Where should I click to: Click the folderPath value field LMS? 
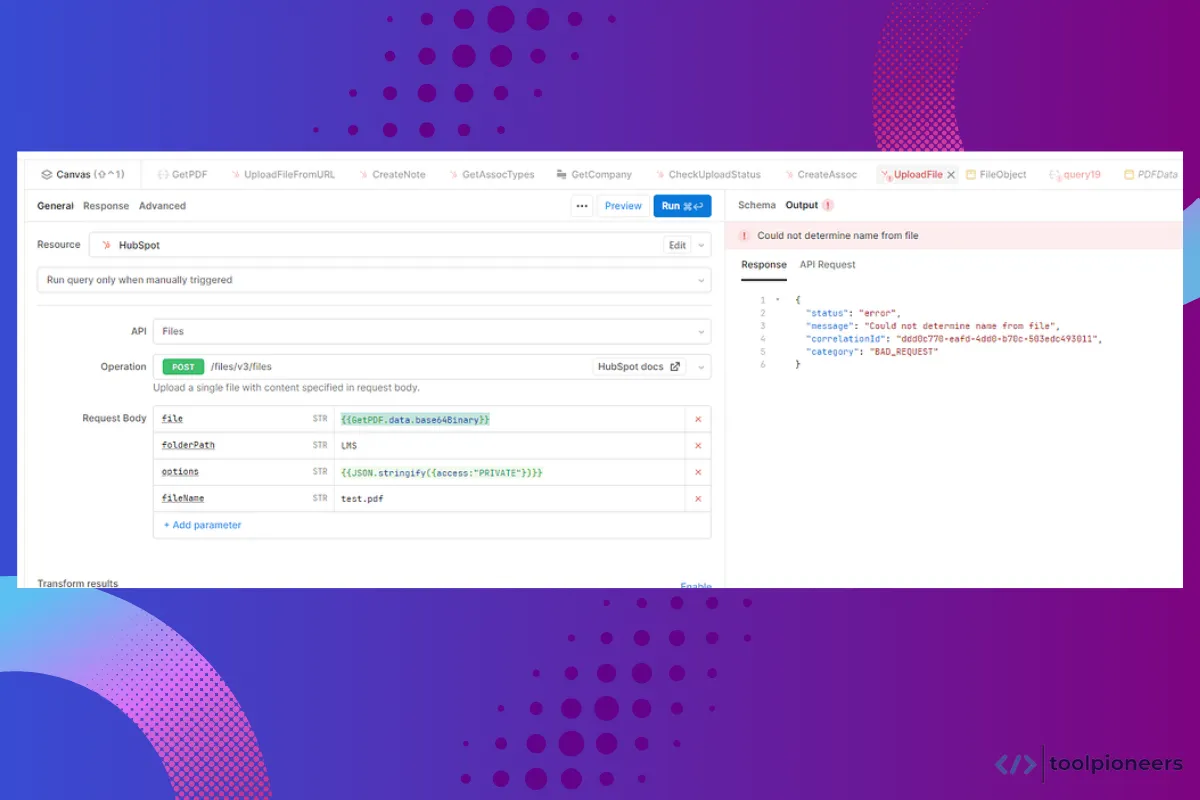click(510, 445)
